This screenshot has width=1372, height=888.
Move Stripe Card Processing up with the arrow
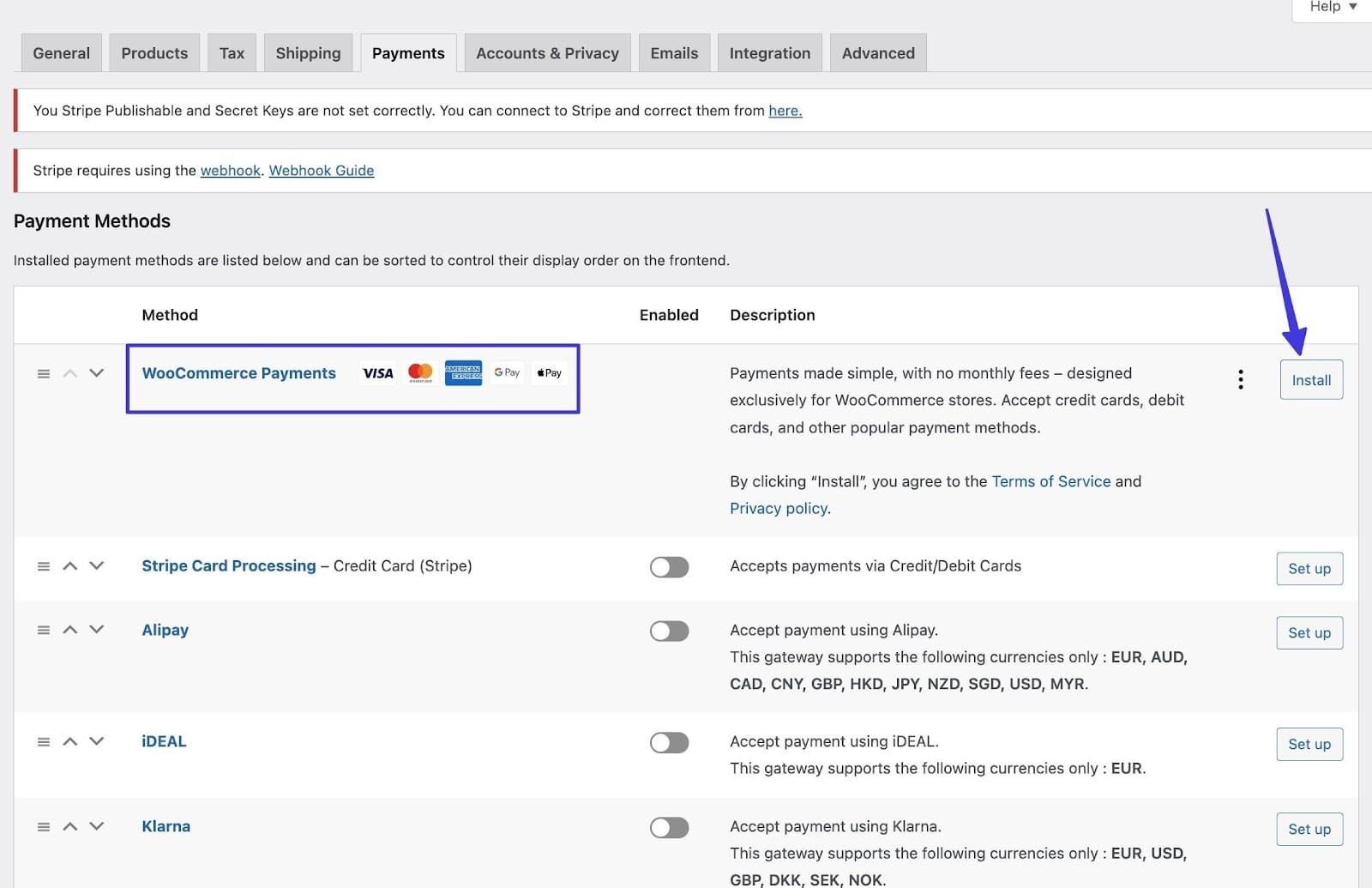click(69, 565)
